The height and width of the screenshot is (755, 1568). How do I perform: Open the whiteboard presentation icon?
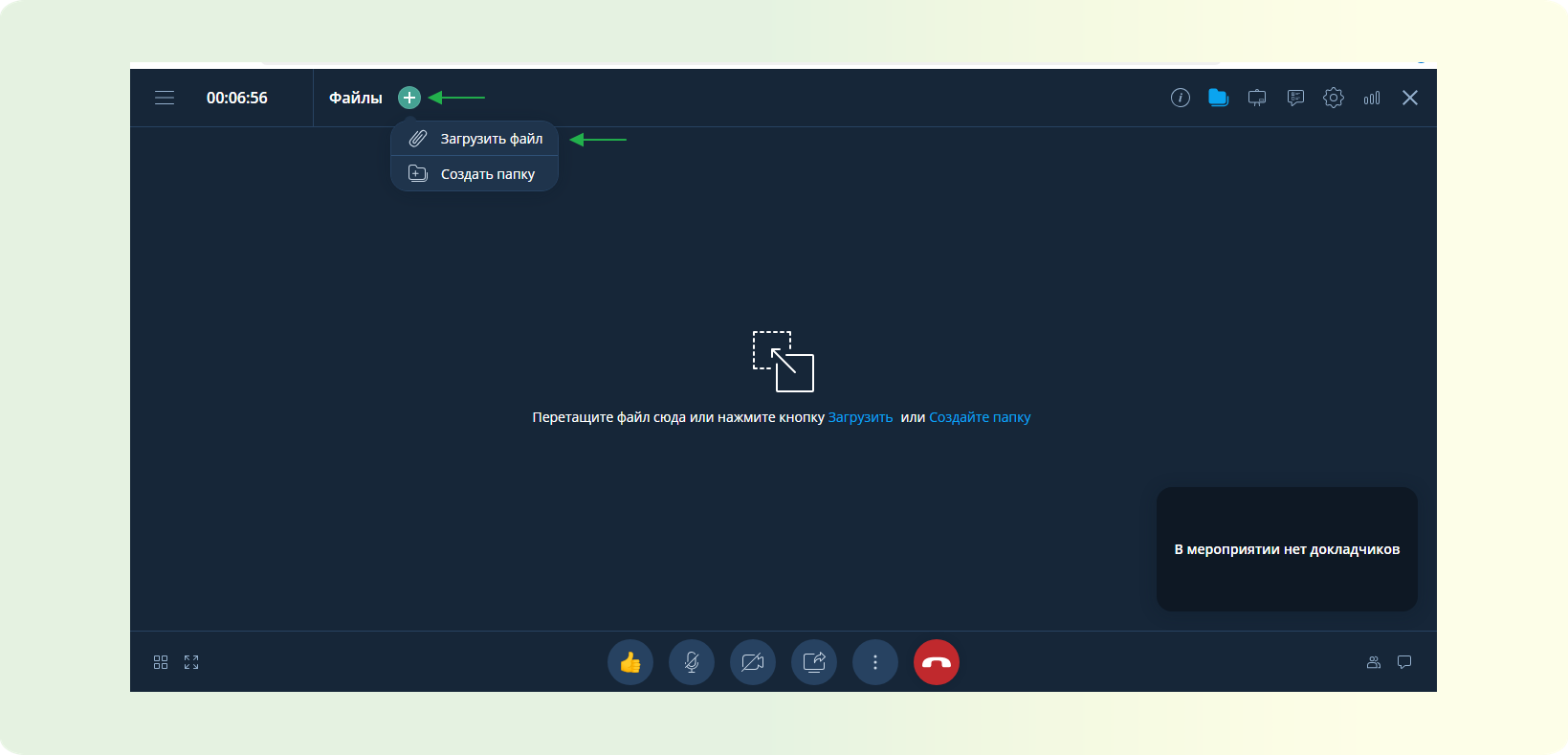pyautogui.click(x=1257, y=98)
